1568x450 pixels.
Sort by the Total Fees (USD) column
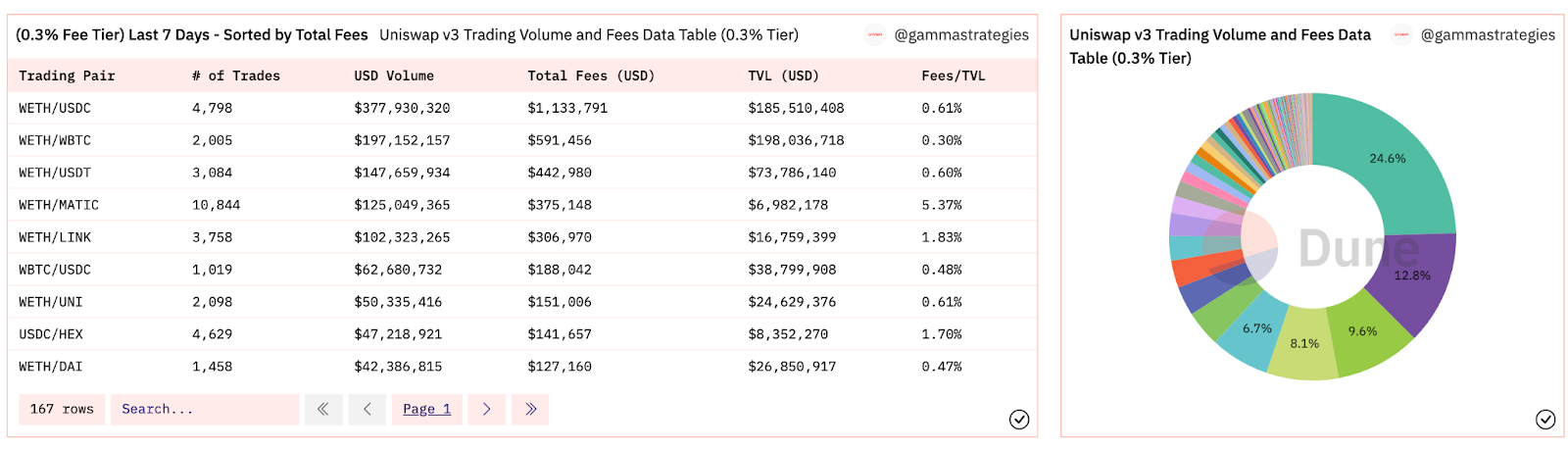click(591, 75)
